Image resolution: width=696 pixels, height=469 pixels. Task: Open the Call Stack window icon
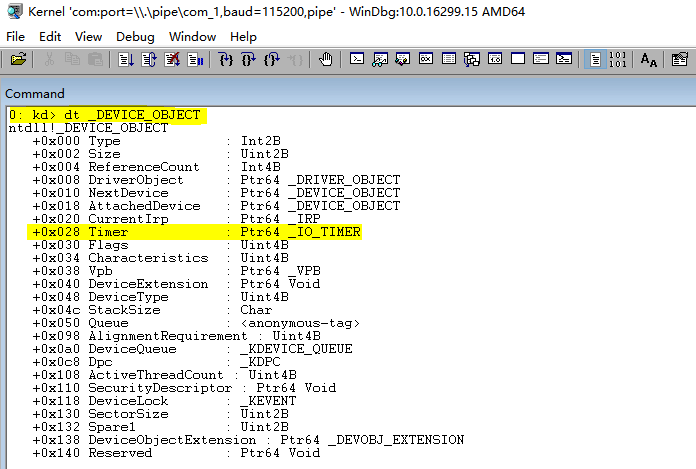coord(472,59)
